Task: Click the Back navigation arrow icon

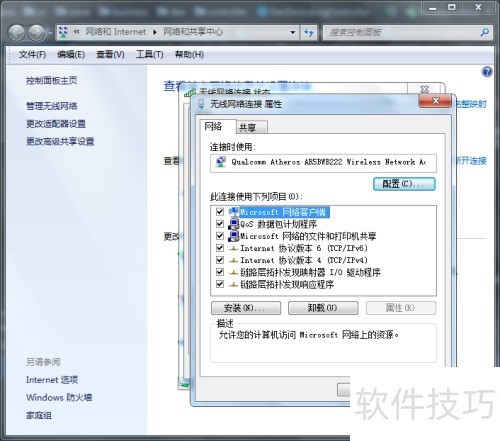Action: pyautogui.click(x=16, y=33)
